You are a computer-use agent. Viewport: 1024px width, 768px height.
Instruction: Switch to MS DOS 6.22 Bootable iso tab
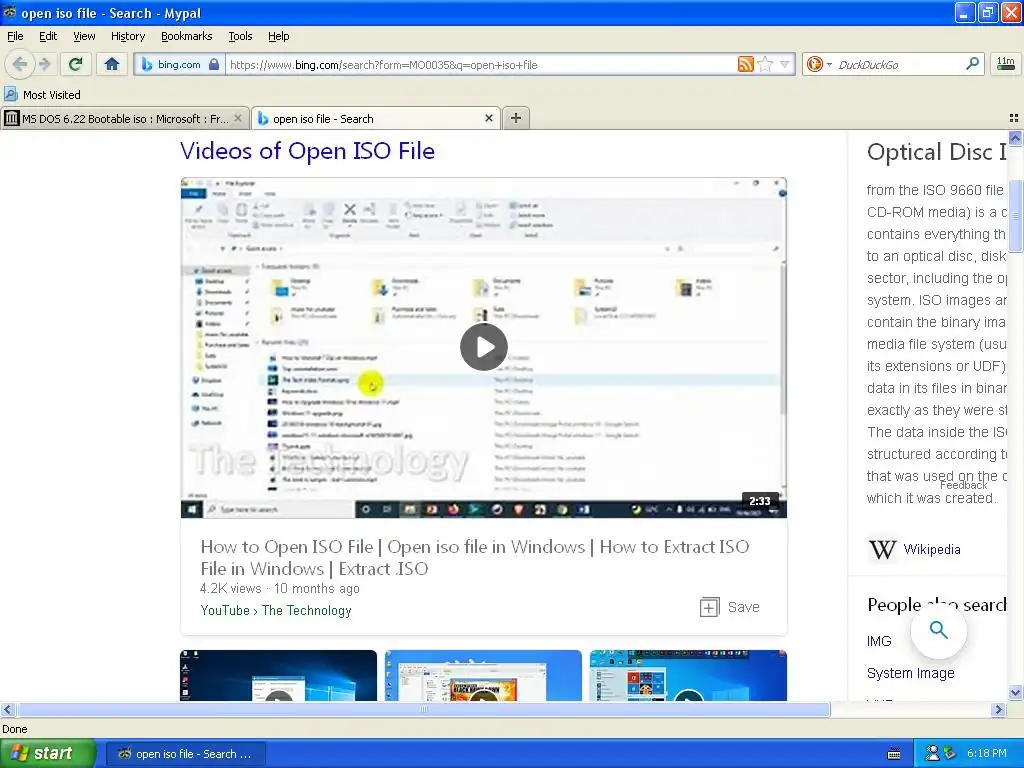[x=124, y=119]
